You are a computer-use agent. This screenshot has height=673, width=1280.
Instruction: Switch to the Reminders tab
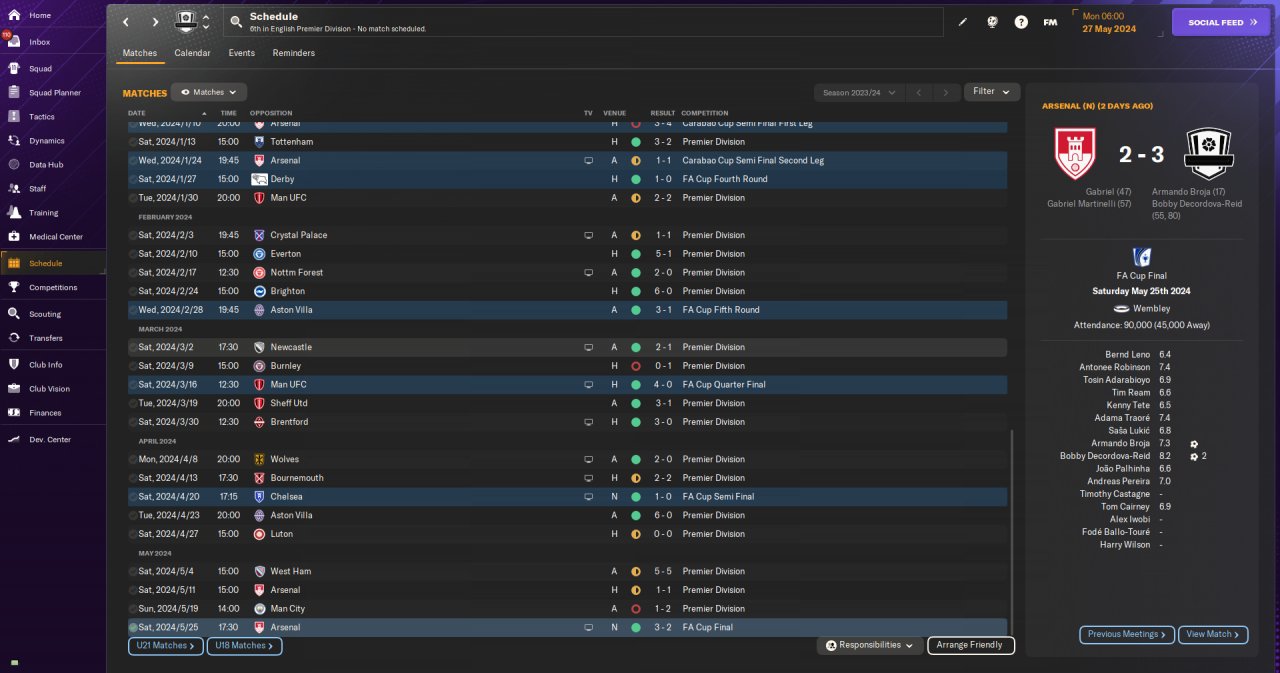[294, 53]
